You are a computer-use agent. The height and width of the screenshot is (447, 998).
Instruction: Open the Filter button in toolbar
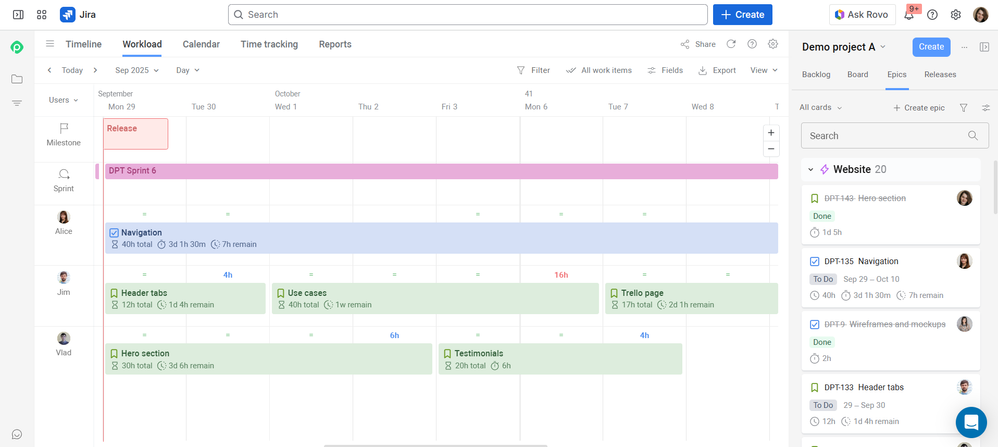[x=533, y=71]
